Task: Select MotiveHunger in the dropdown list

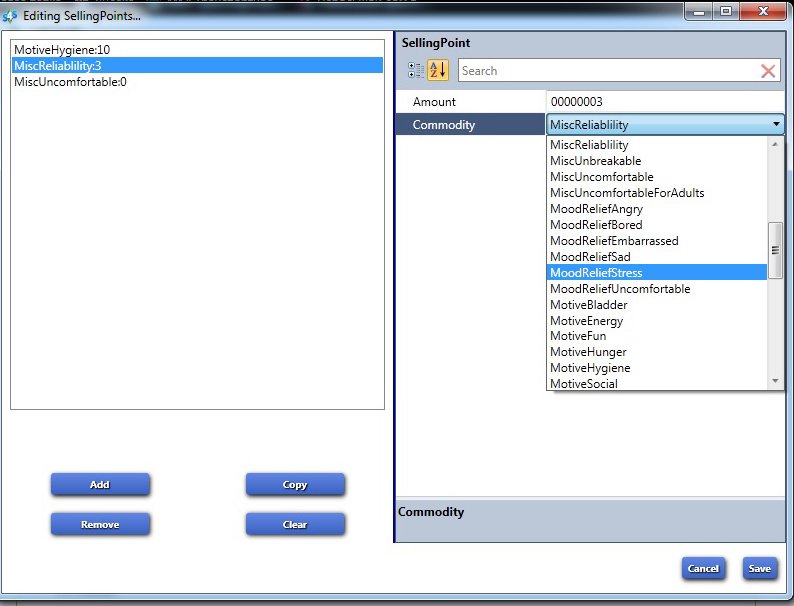Action: 588,352
